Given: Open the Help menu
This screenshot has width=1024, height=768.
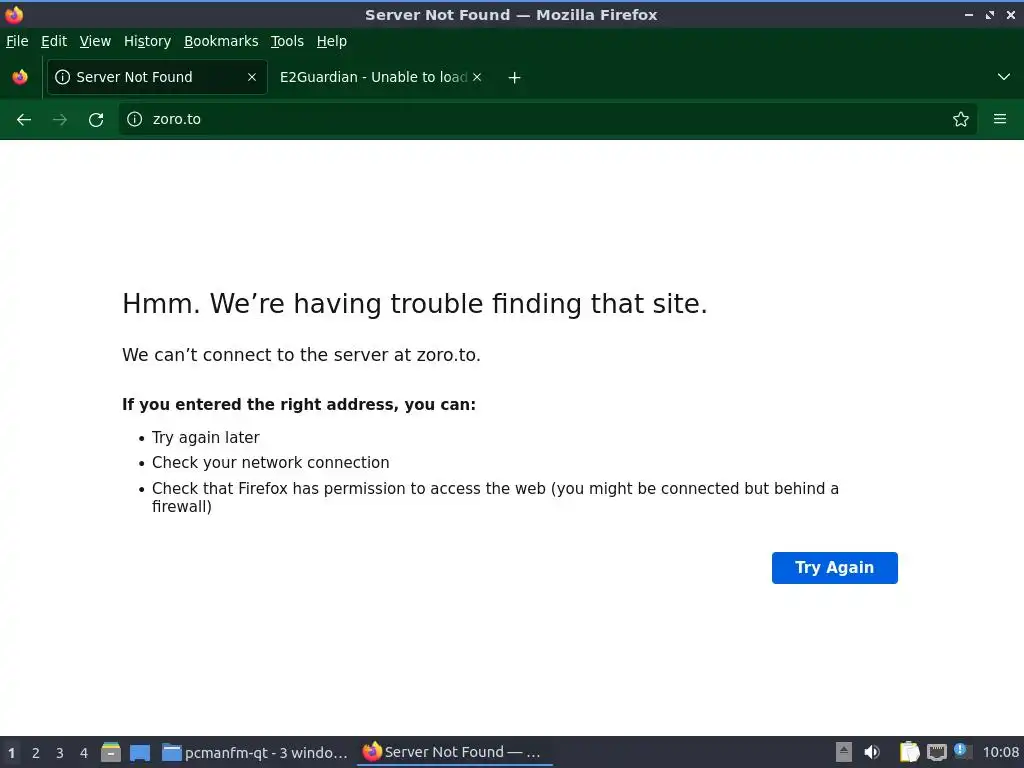Looking at the screenshot, I should pyautogui.click(x=332, y=41).
